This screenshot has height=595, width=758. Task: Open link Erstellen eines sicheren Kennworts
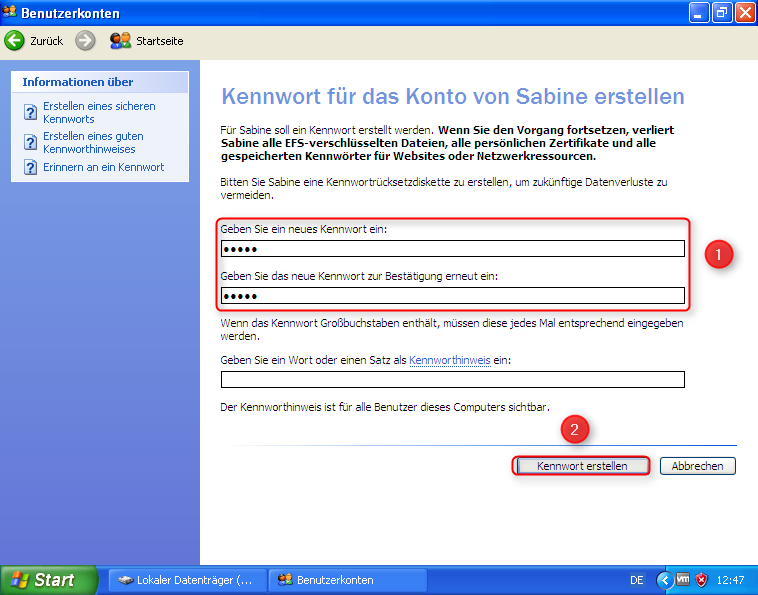click(x=99, y=113)
